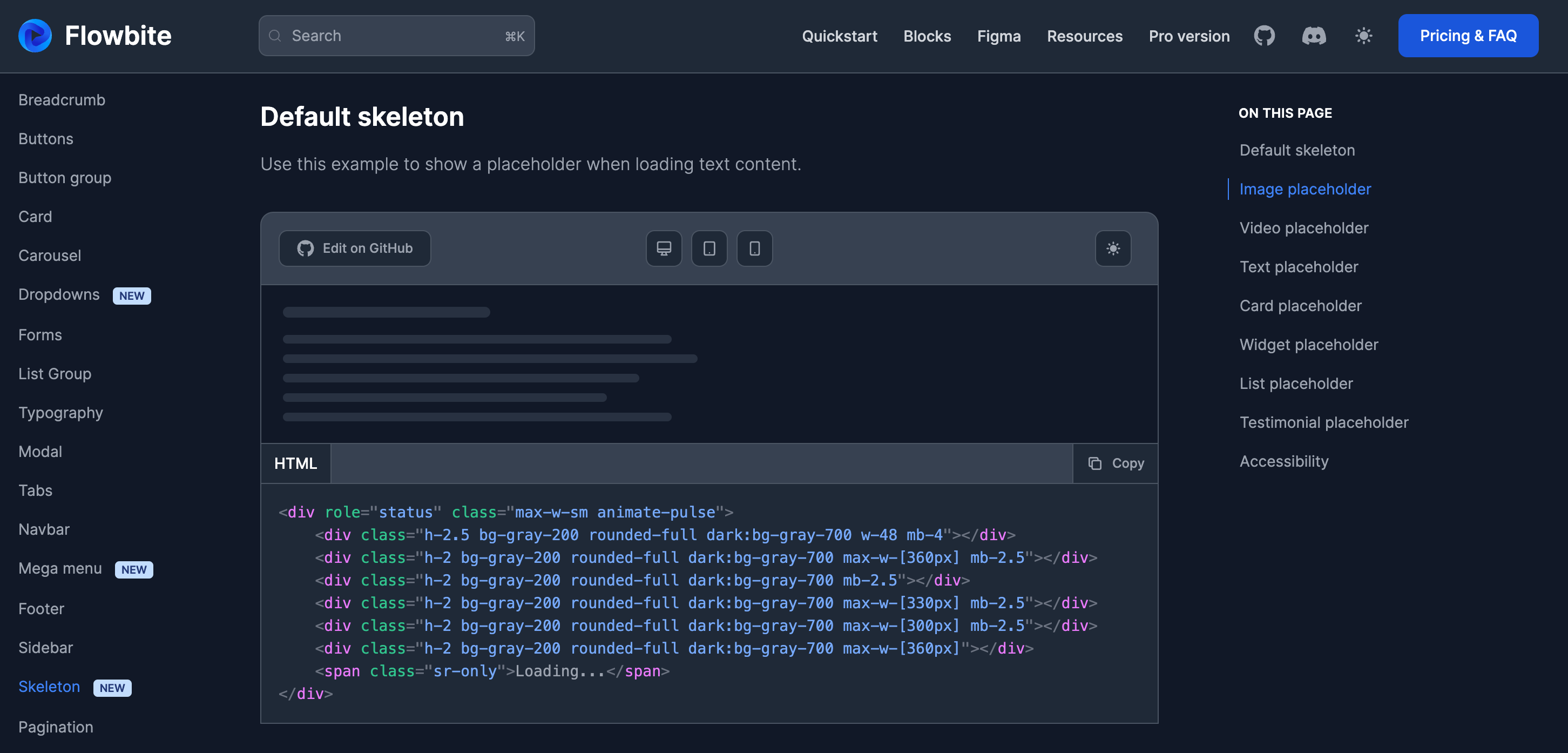1568x753 pixels.
Task: Focus the Search input field
Action: click(x=396, y=36)
